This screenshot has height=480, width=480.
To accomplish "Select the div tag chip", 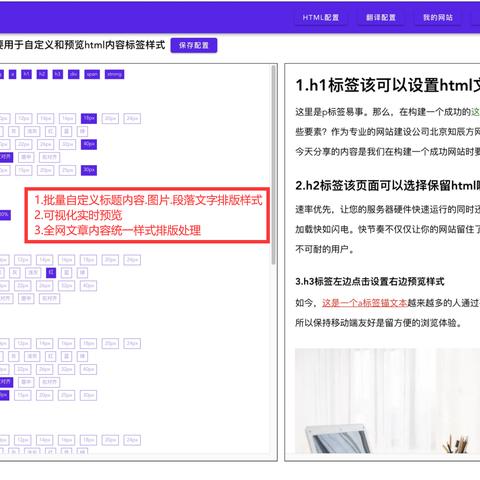I will 73,74.
